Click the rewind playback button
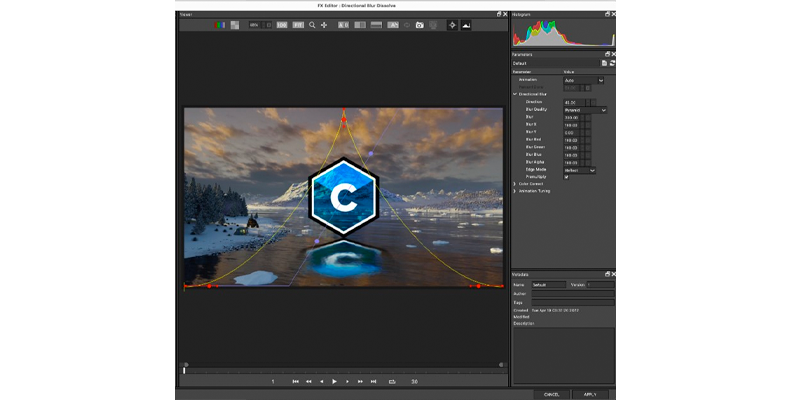 pos(309,382)
